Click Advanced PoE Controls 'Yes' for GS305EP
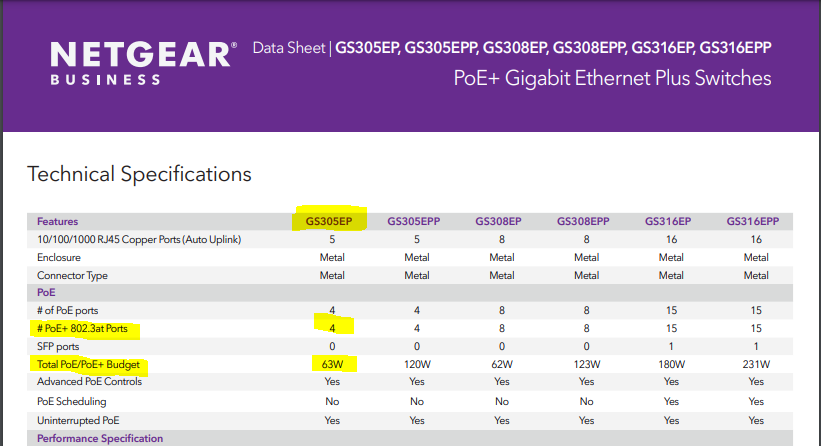 pyautogui.click(x=332, y=382)
